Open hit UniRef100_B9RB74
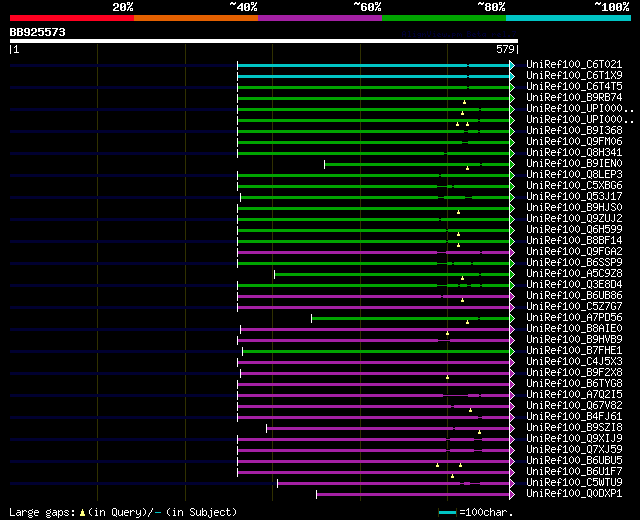Image resolution: width=640 pixels, height=520 pixels. pos(574,98)
